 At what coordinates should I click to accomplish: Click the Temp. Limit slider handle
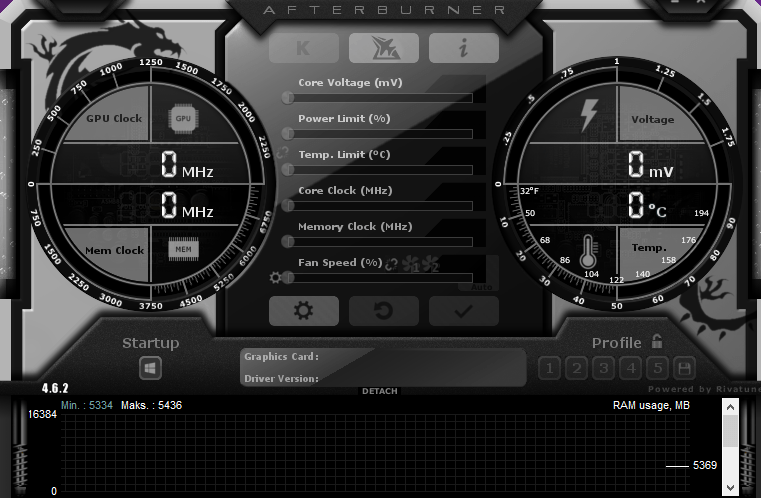(288, 169)
